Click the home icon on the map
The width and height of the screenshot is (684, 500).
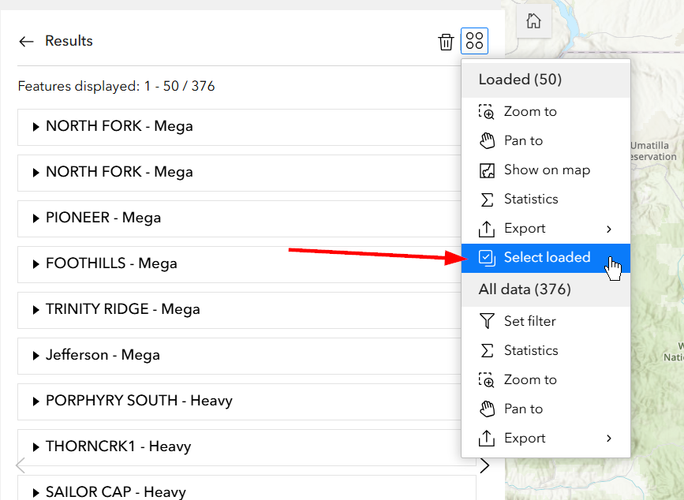(x=534, y=21)
